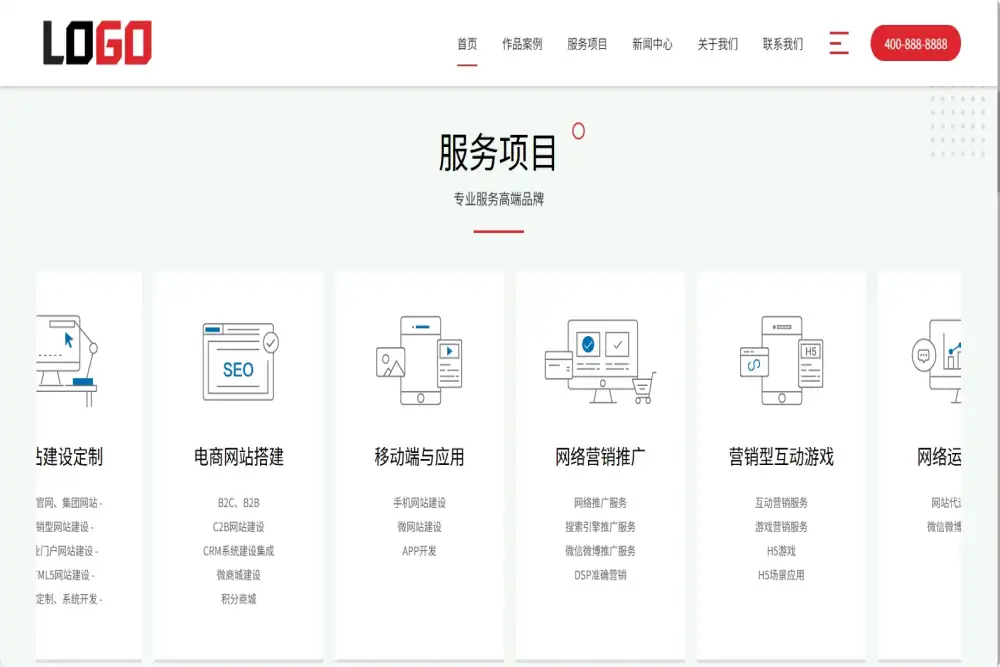This screenshot has height=667, width=1000.
Task: Open the red hamburger menu icon
Action: 838,43
